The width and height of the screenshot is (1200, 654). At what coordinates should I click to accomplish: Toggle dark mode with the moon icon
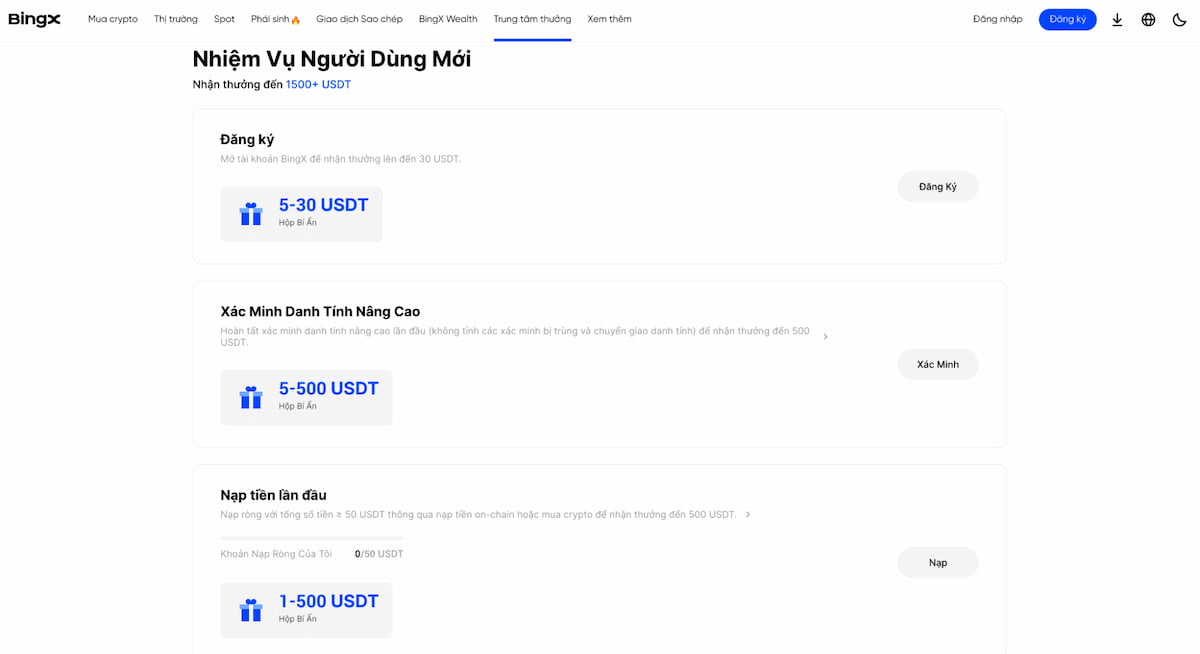pos(1180,18)
